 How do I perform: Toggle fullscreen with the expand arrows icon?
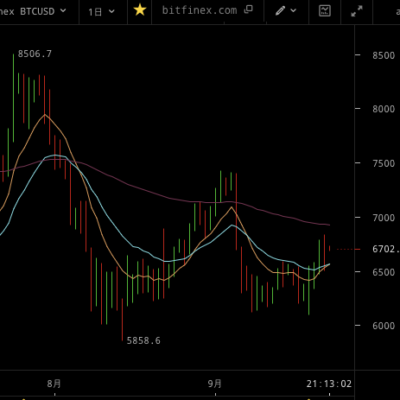pyautogui.click(x=357, y=11)
